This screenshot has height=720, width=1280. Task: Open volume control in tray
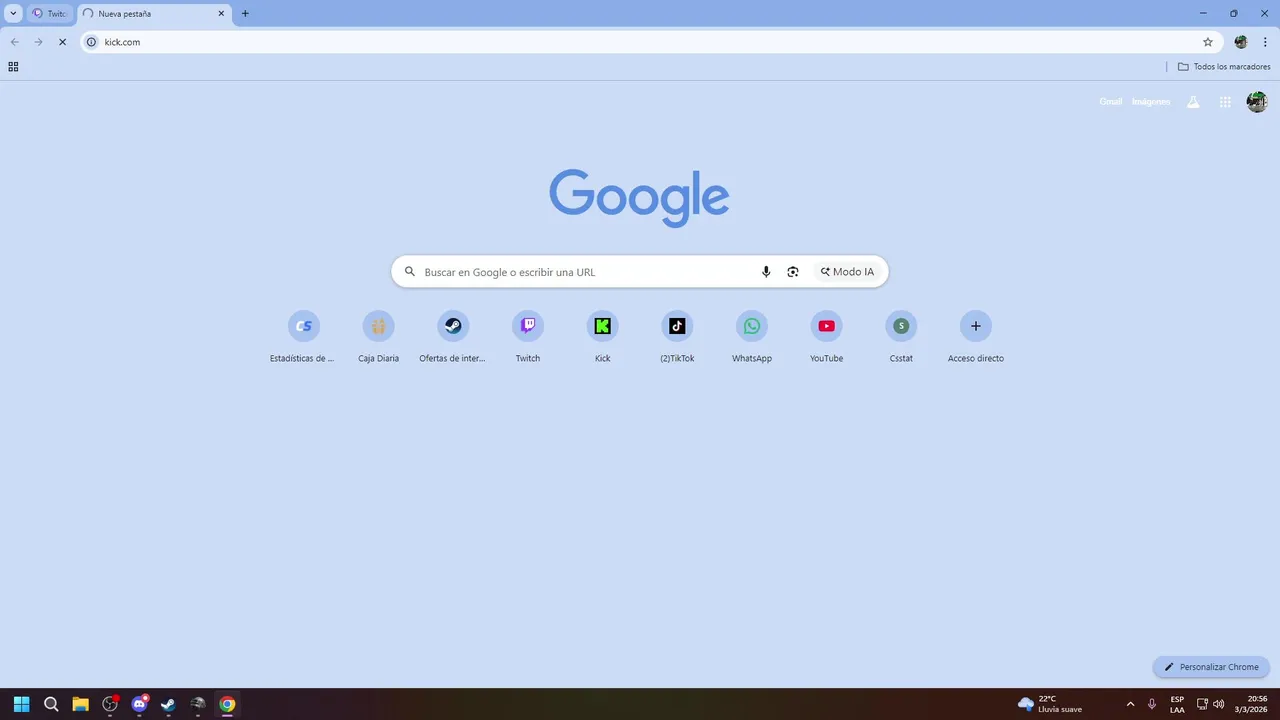pos(1218,704)
